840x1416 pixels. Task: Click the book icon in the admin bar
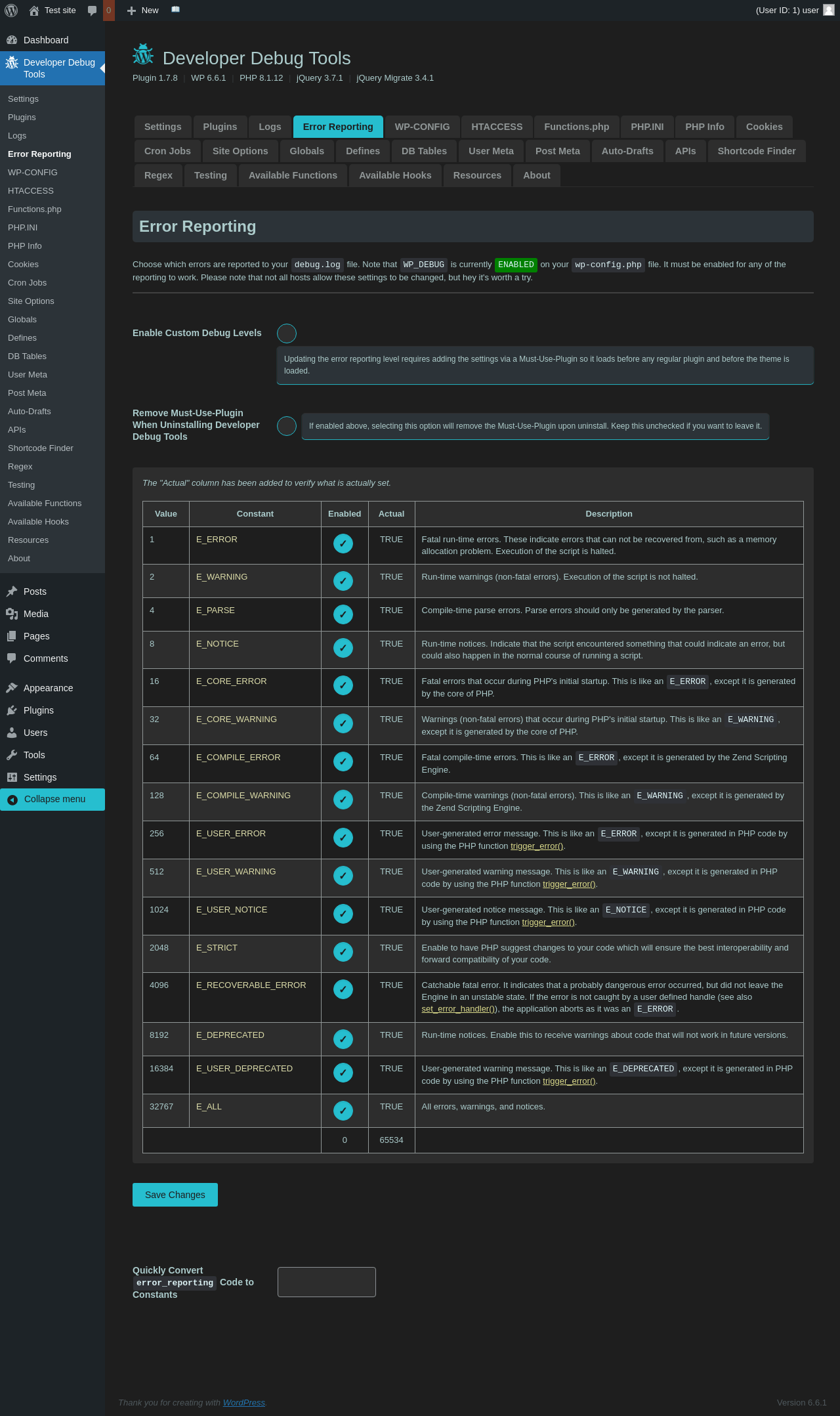(175, 10)
